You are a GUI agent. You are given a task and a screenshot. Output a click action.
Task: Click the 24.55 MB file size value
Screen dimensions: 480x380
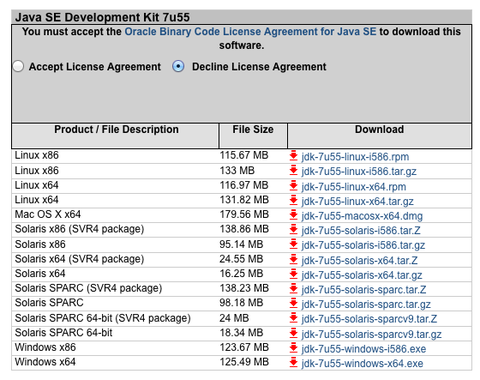pos(241,259)
